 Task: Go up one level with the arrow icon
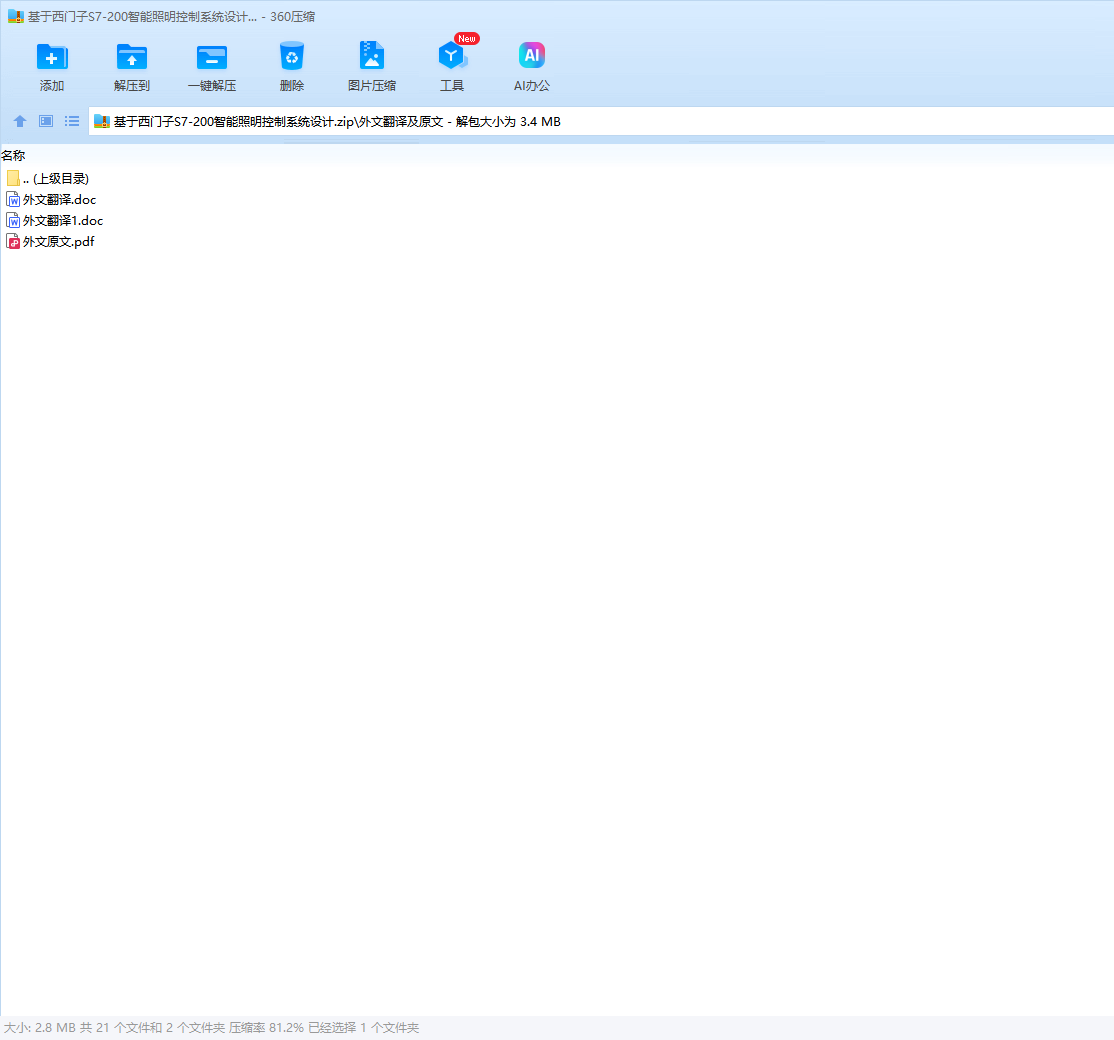point(20,121)
